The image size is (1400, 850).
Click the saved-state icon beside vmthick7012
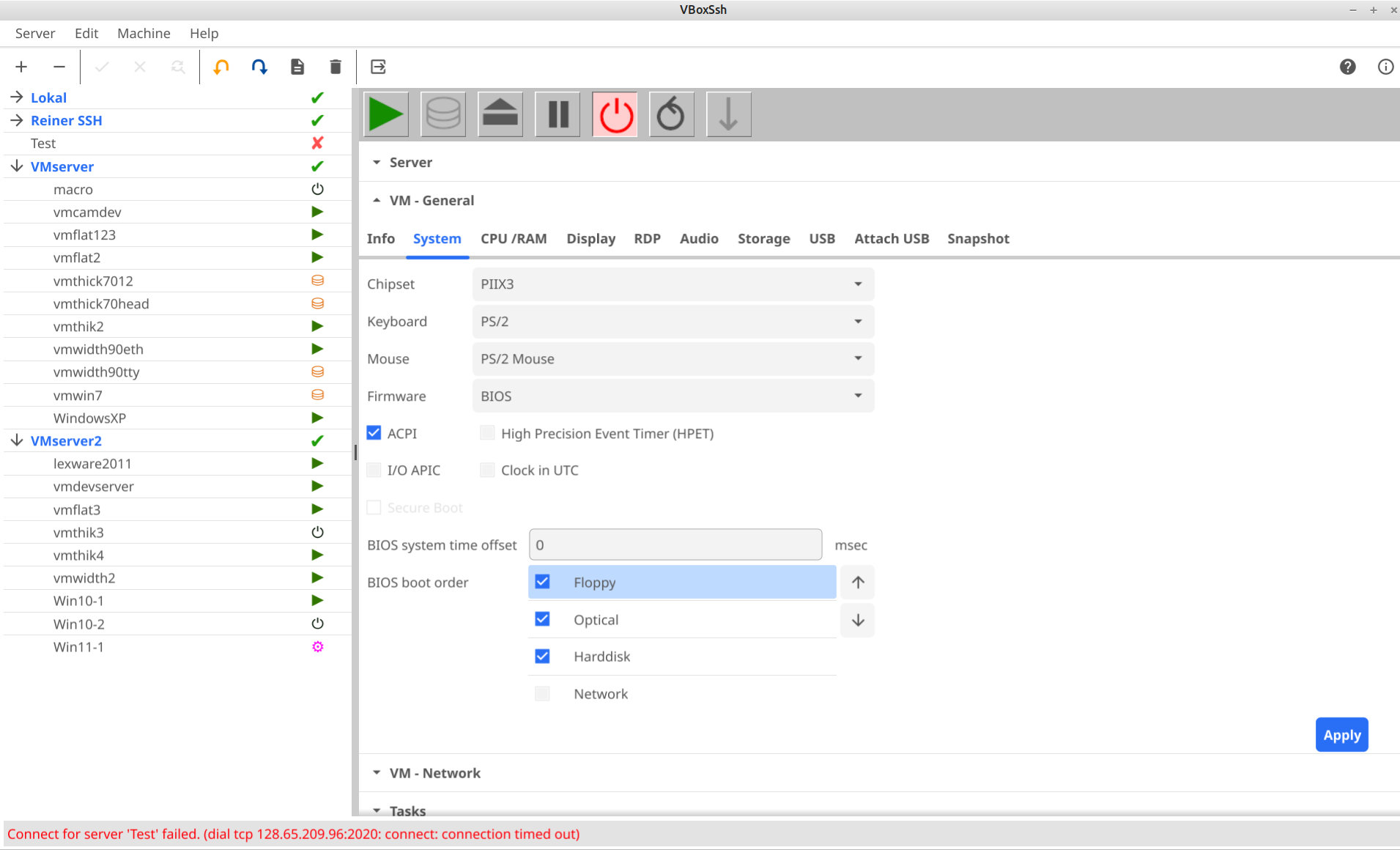point(317,281)
